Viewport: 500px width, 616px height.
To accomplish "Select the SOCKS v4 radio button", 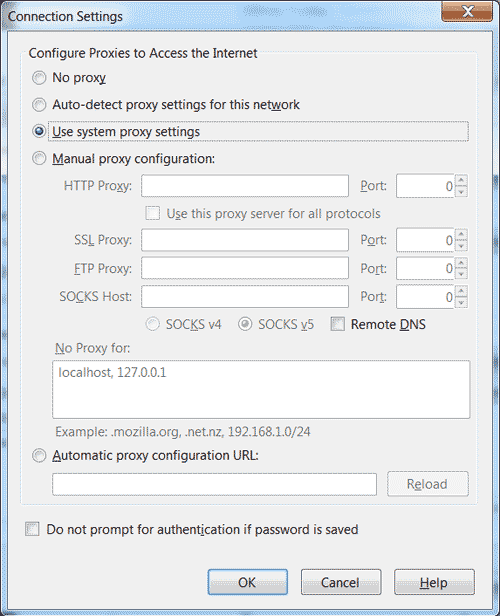I will (152, 324).
